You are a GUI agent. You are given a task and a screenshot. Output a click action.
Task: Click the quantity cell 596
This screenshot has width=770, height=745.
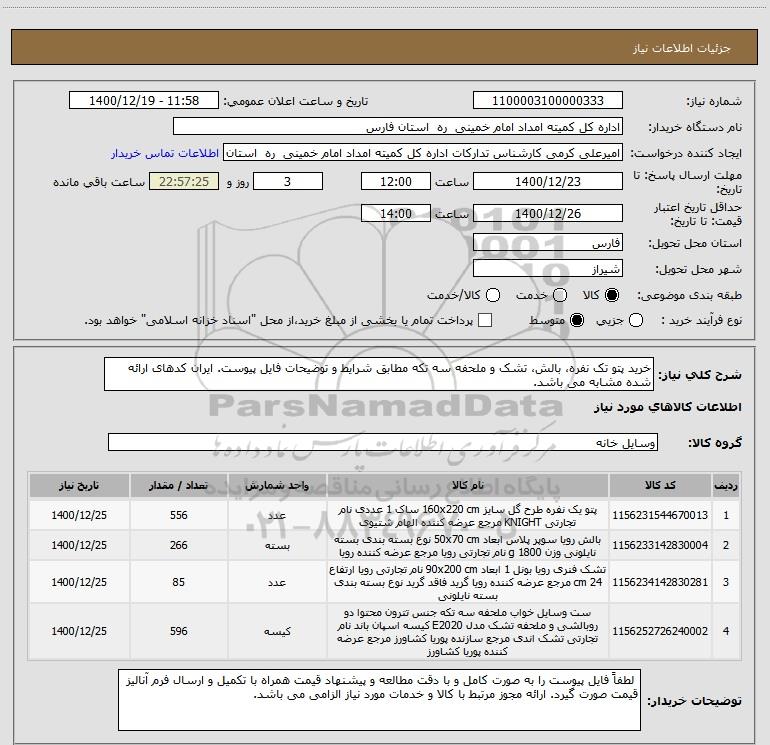(x=179, y=631)
